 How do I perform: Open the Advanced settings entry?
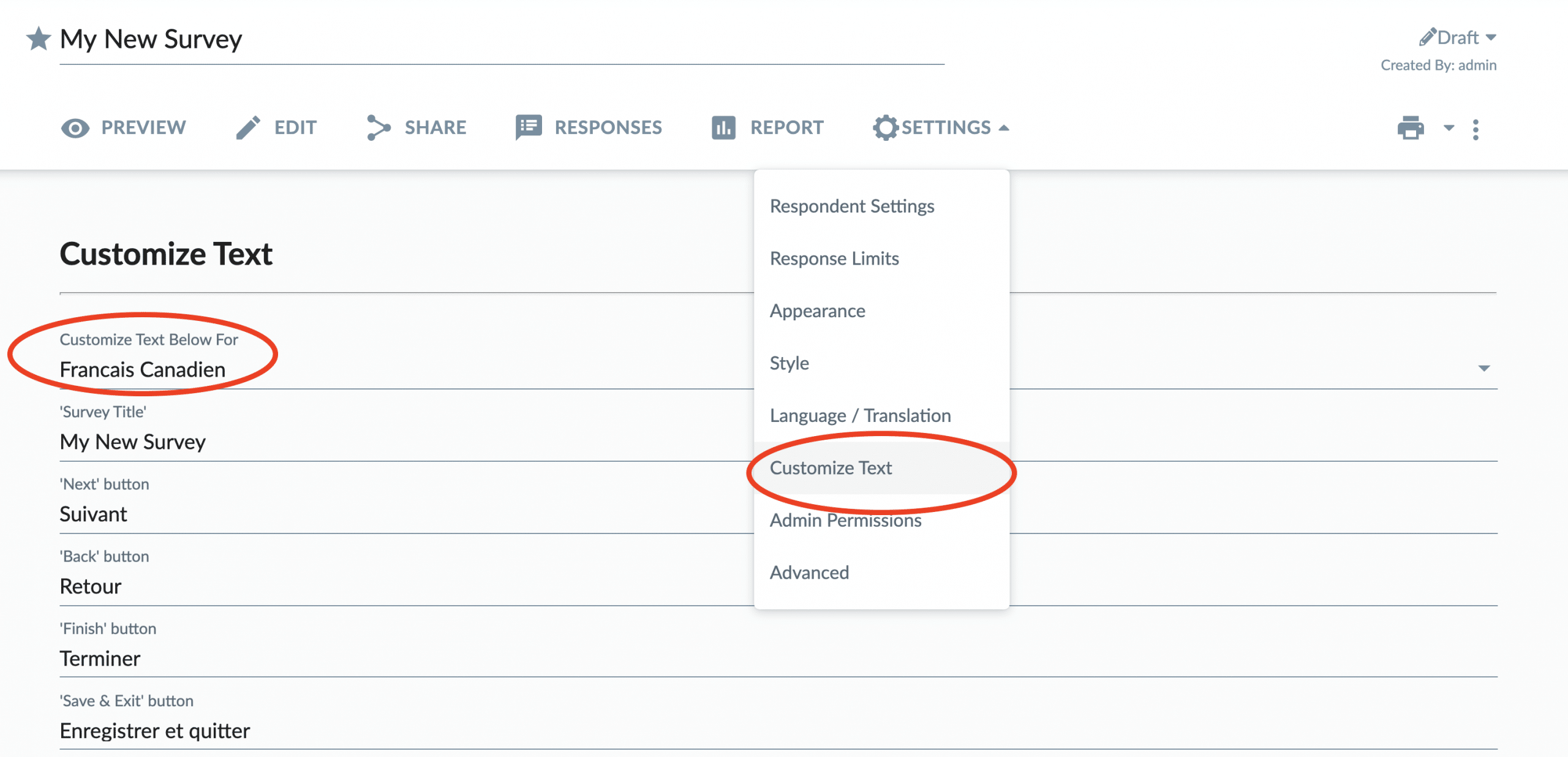tap(809, 572)
